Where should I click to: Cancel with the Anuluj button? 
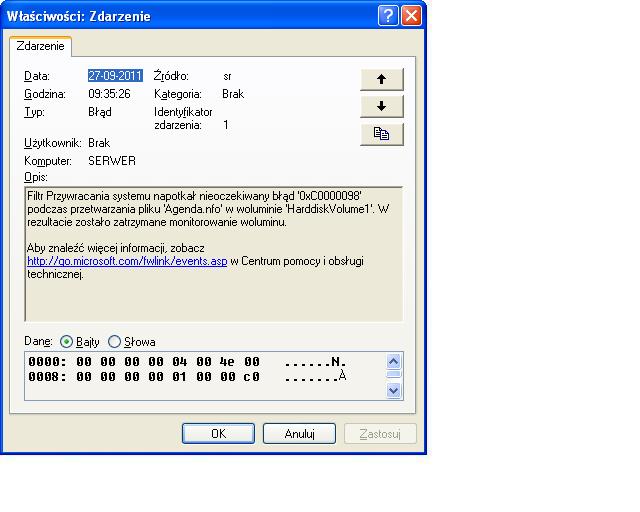299,434
